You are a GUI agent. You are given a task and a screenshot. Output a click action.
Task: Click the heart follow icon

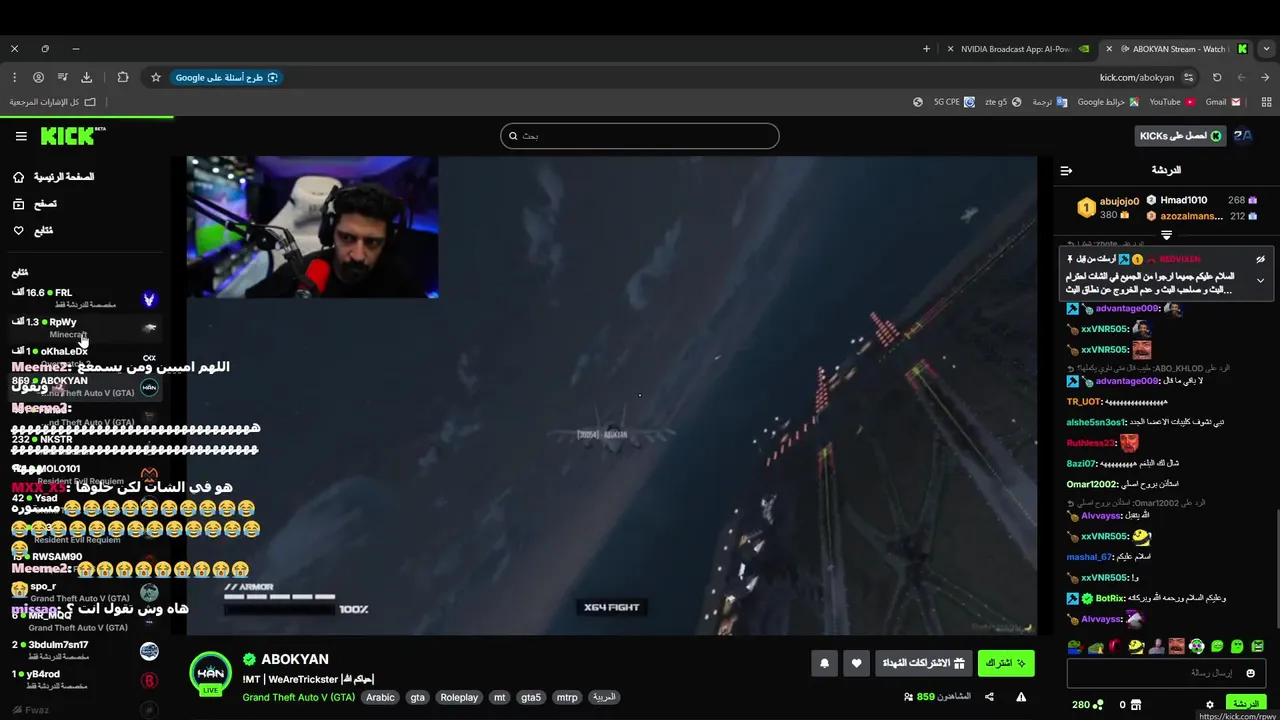[856, 663]
